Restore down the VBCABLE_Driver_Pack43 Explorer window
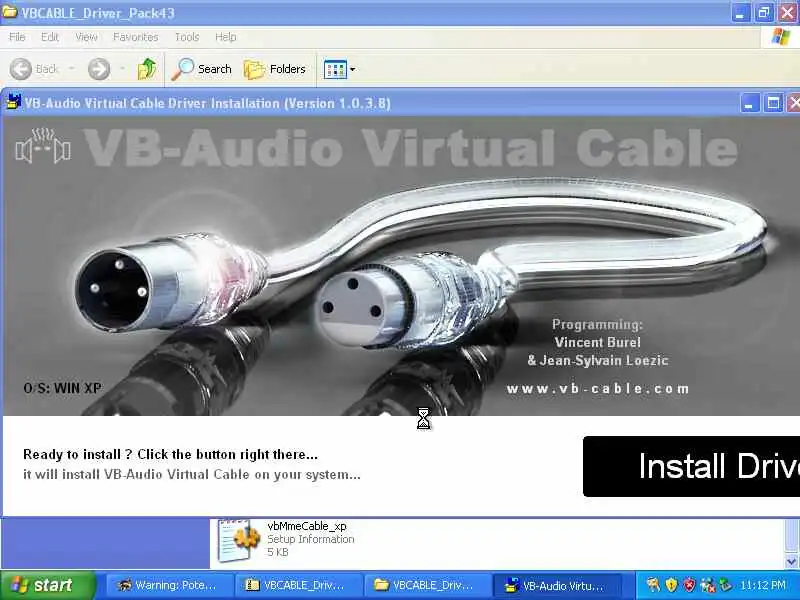The width and height of the screenshot is (800, 600). pyautogui.click(x=764, y=13)
